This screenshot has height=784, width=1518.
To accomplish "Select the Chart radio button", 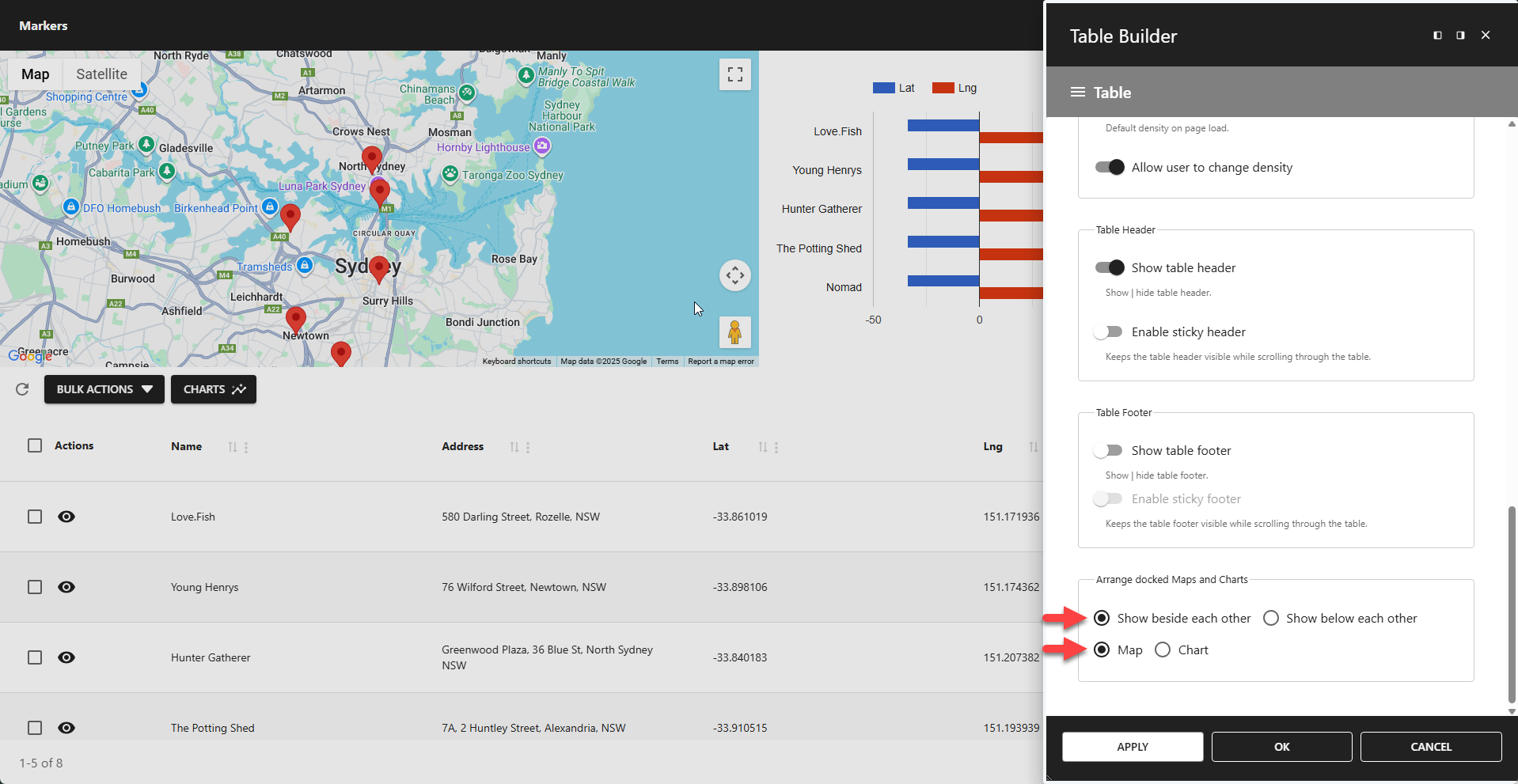I will (1163, 650).
